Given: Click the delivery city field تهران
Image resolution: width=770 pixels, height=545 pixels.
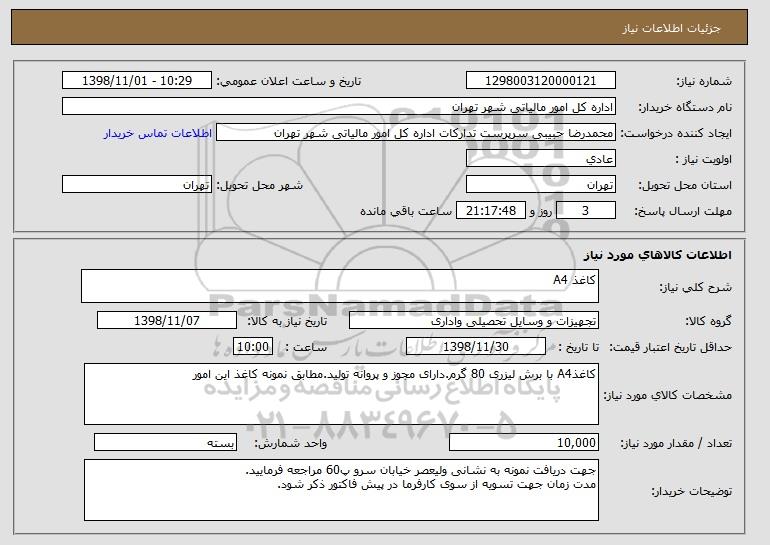Looking at the screenshot, I should pyautogui.click(x=137, y=185).
